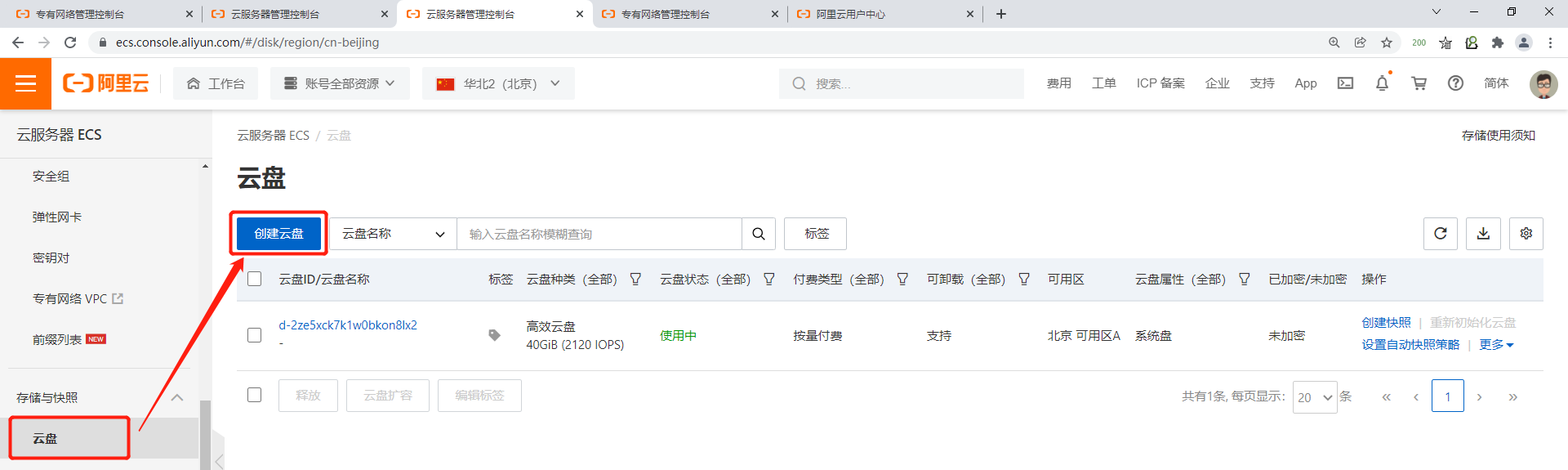The image size is (1568, 470).
Task: Open 工单 menu
Action: tap(1104, 83)
